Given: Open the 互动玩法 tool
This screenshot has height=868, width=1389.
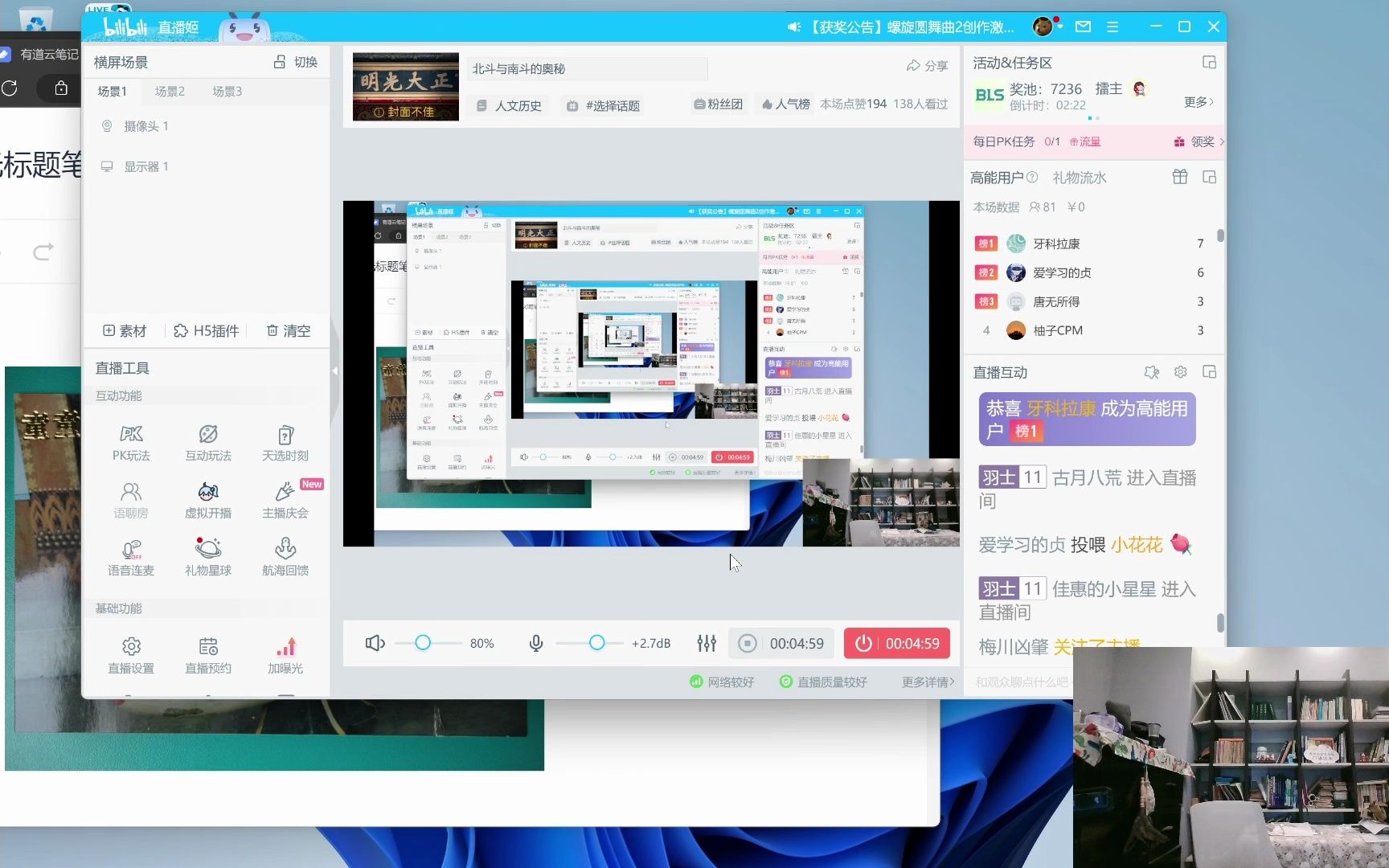Looking at the screenshot, I should [208, 443].
